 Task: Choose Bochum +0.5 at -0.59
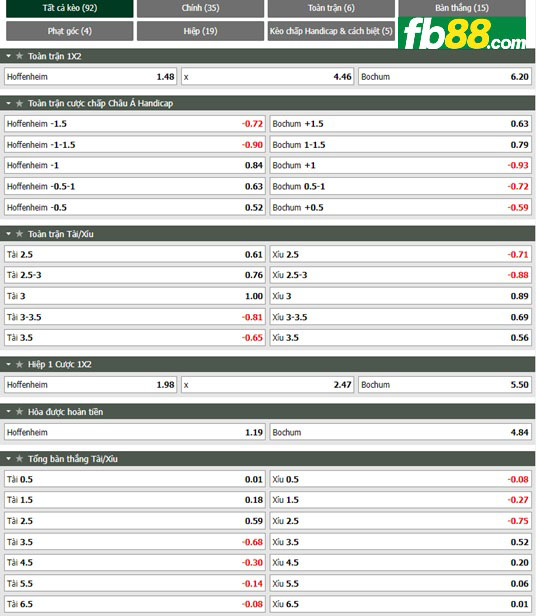tap(400, 207)
